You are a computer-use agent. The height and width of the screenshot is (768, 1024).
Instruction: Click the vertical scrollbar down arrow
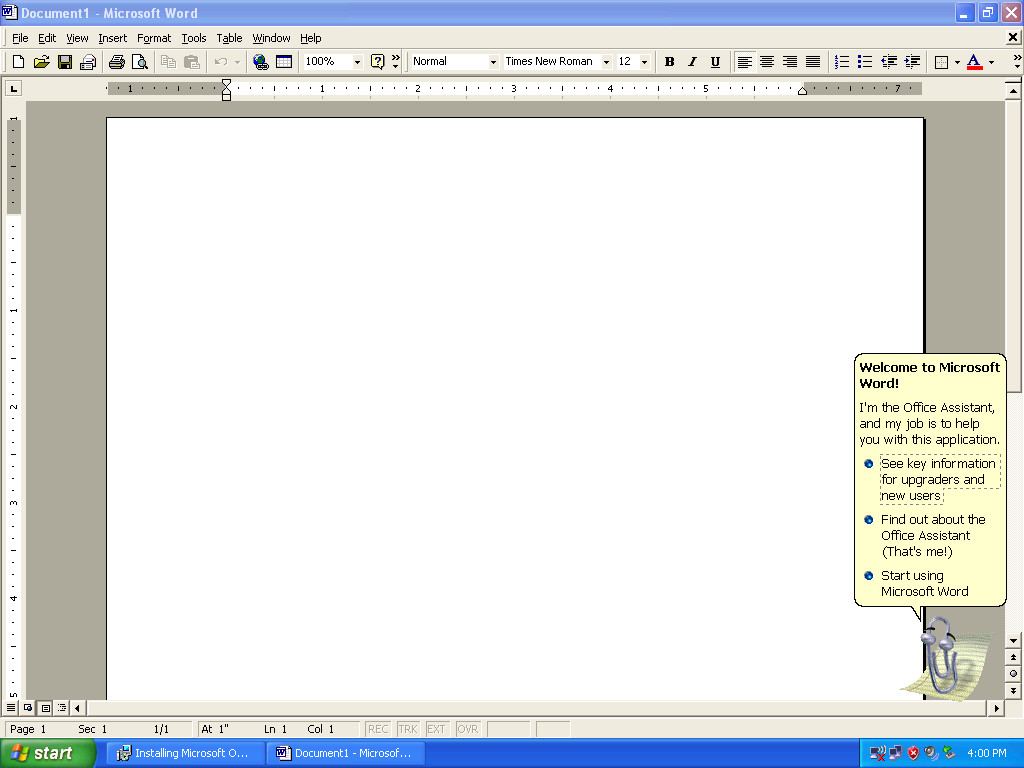coord(1013,641)
